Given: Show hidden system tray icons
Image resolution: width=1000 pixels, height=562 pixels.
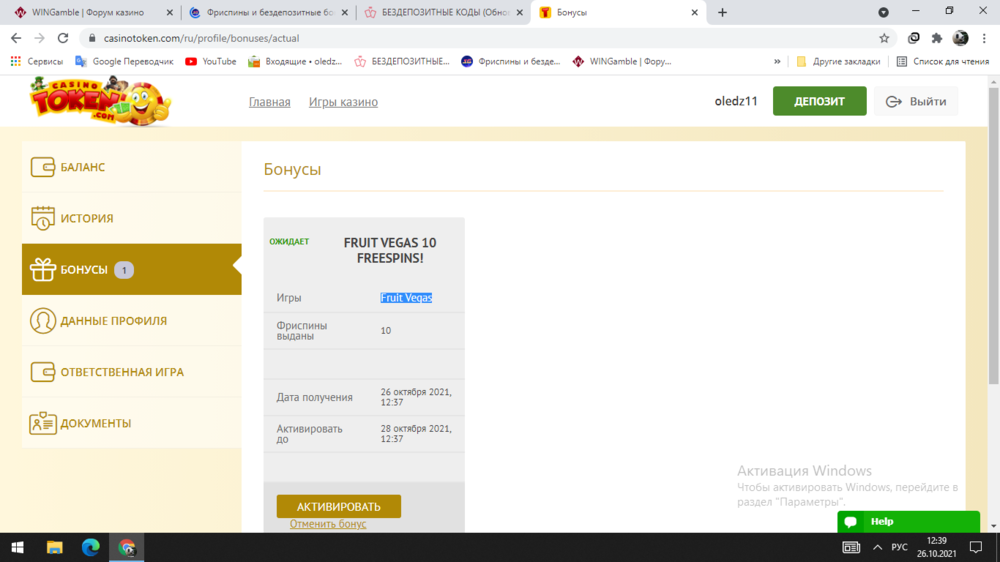Looking at the screenshot, I should click(877, 547).
